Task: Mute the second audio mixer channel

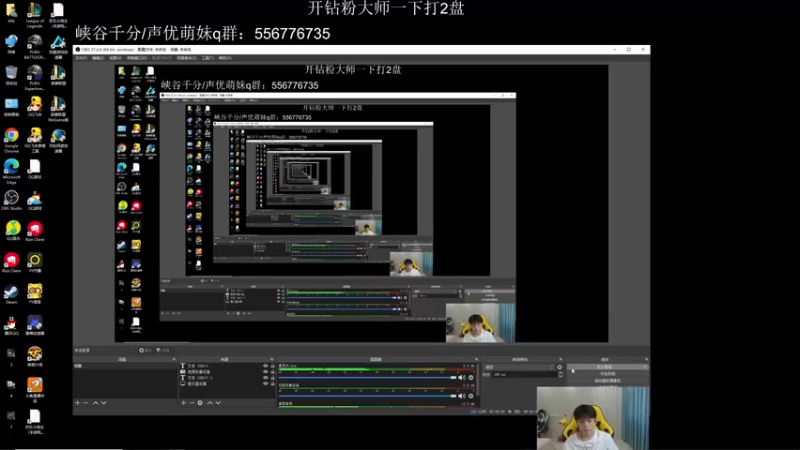Action: 462,396
